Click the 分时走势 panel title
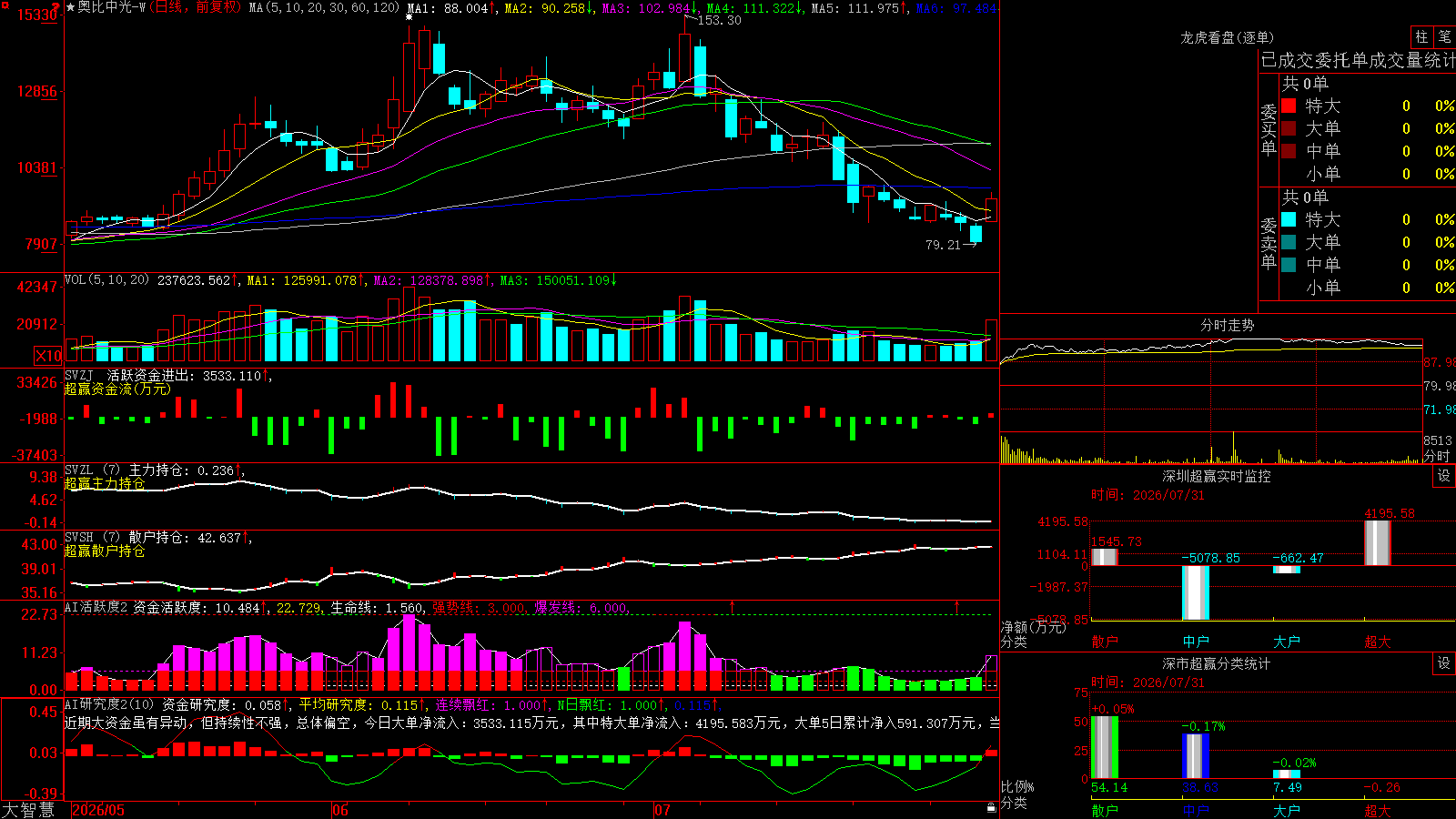This screenshot has width=1456, height=819. pyautogui.click(x=1227, y=325)
